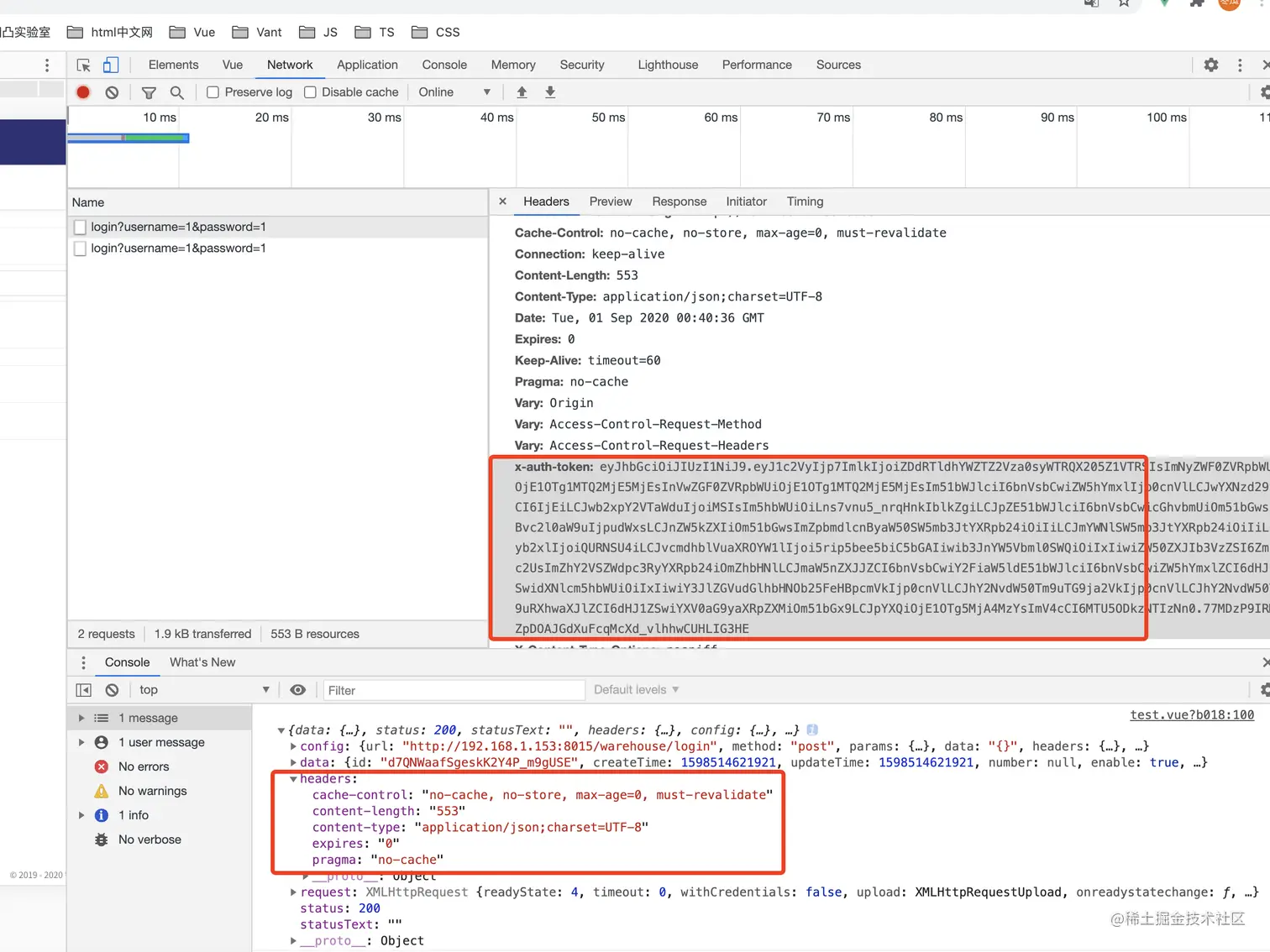Click the request bar in network timeline overview

[128, 138]
